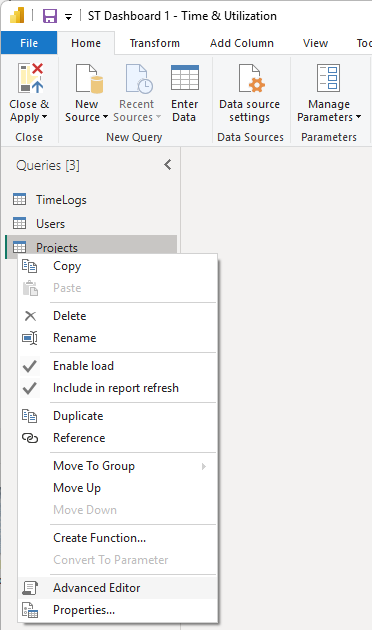
Task: Click the Queries [3] pane header
Action: coord(48,165)
